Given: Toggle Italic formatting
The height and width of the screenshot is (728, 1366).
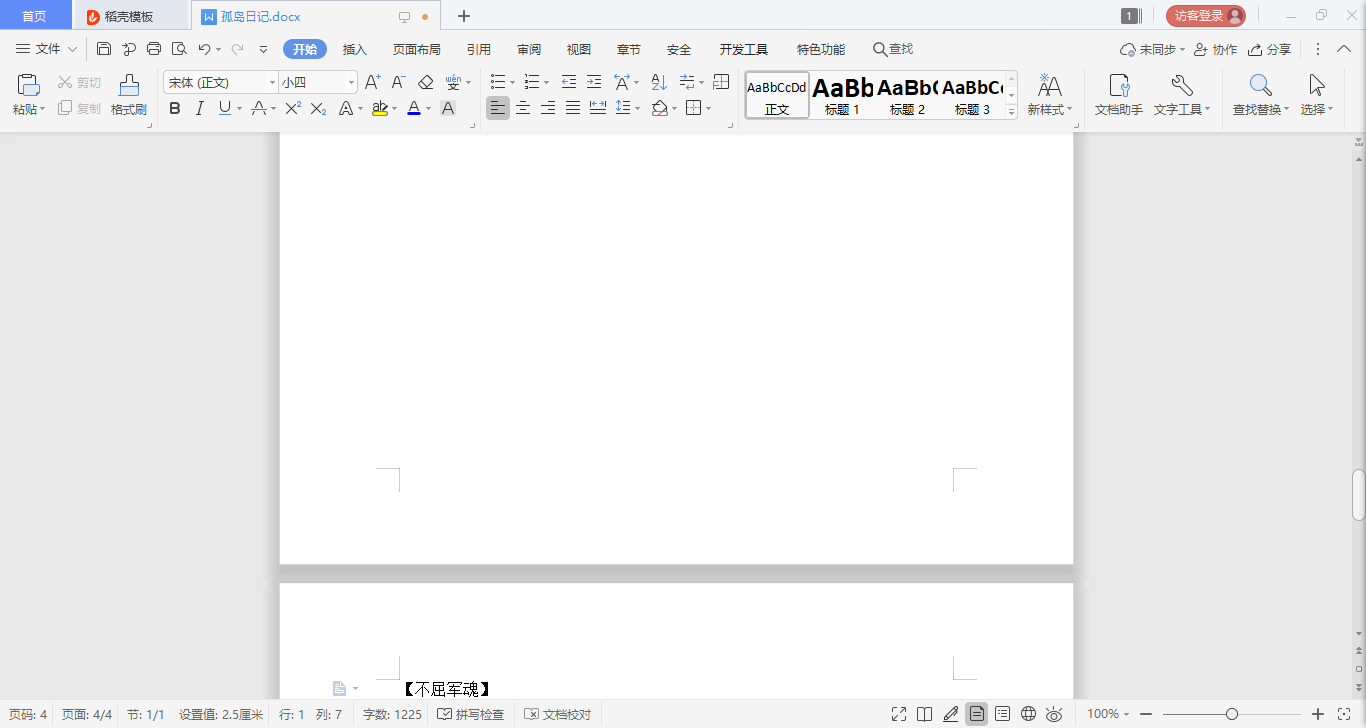Looking at the screenshot, I should coord(199,108).
